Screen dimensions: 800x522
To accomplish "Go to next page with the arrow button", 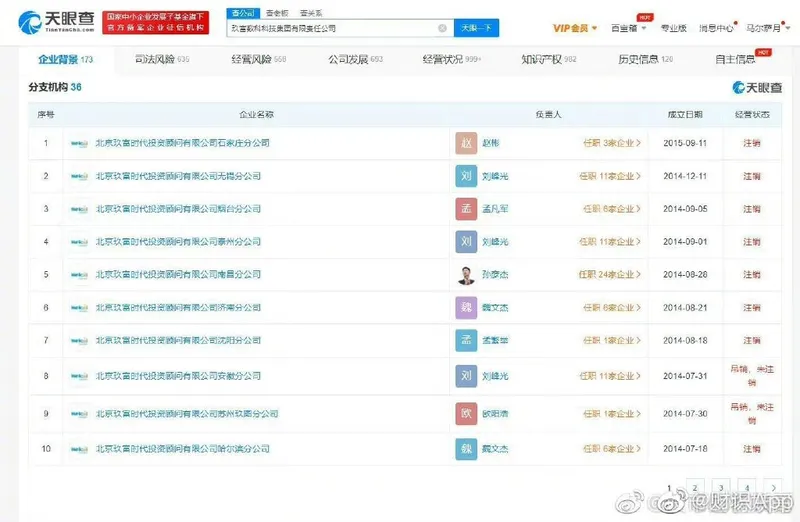I will point(773,488).
